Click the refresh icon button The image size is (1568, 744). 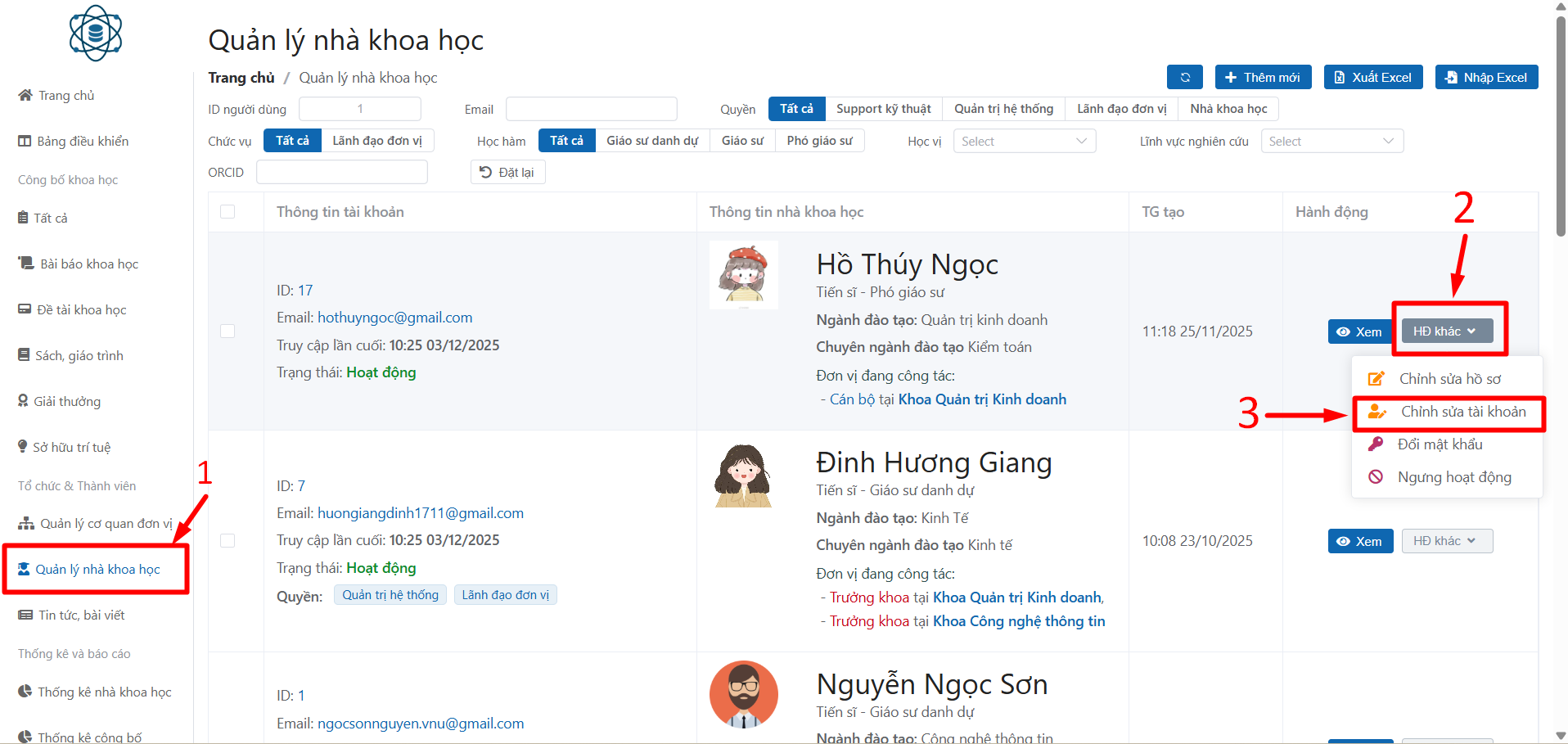click(x=1184, y=77)
